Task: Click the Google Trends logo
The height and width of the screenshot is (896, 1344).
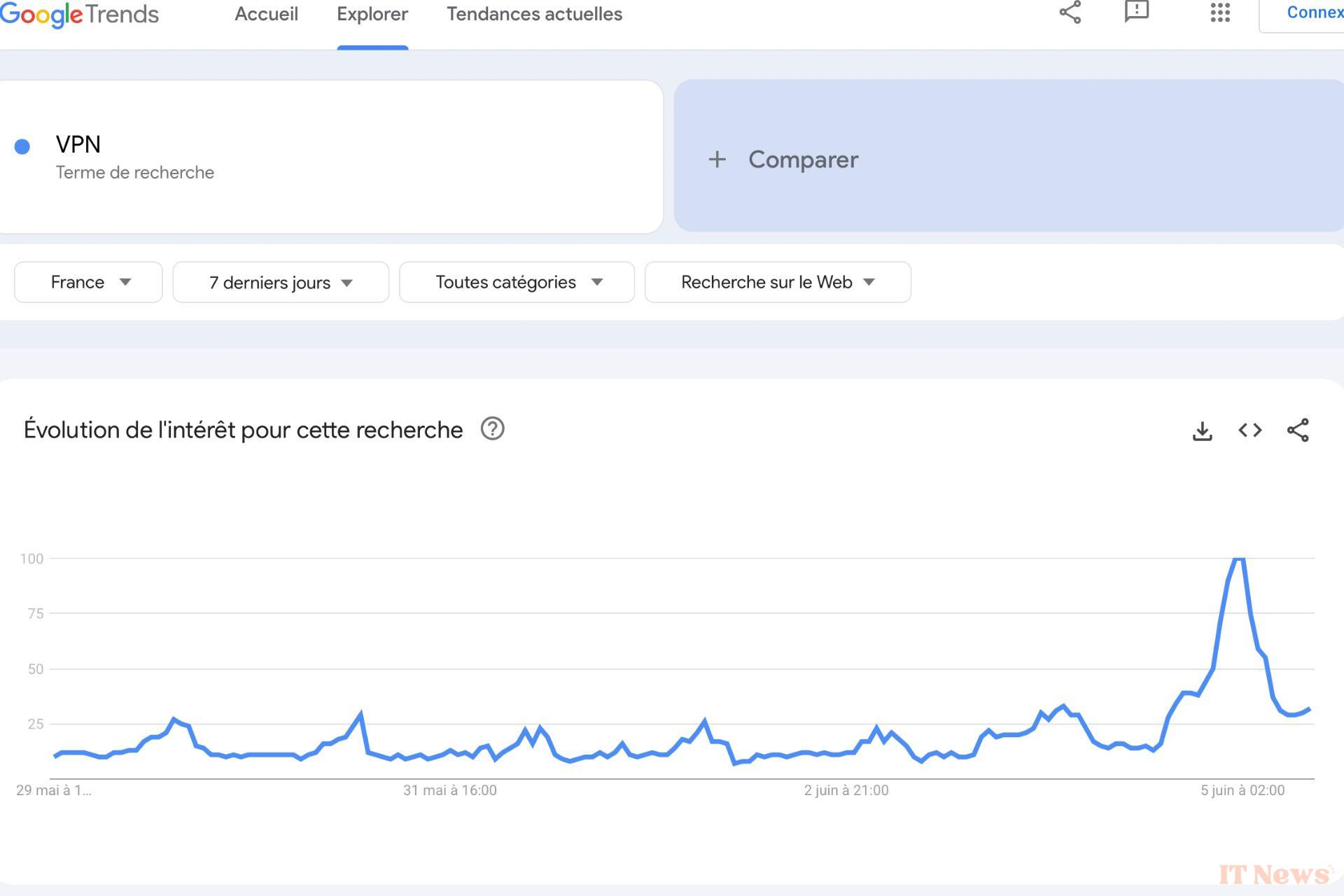Action: 79,14
